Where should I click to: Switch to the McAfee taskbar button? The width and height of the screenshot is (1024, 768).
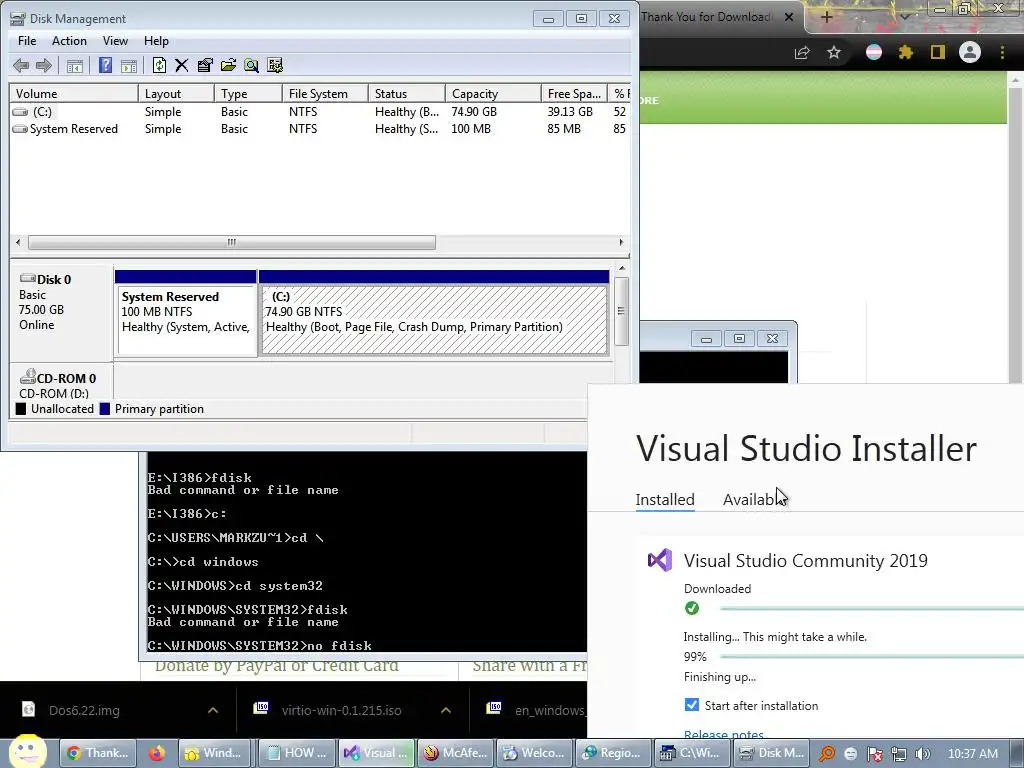tap(456, 753)
